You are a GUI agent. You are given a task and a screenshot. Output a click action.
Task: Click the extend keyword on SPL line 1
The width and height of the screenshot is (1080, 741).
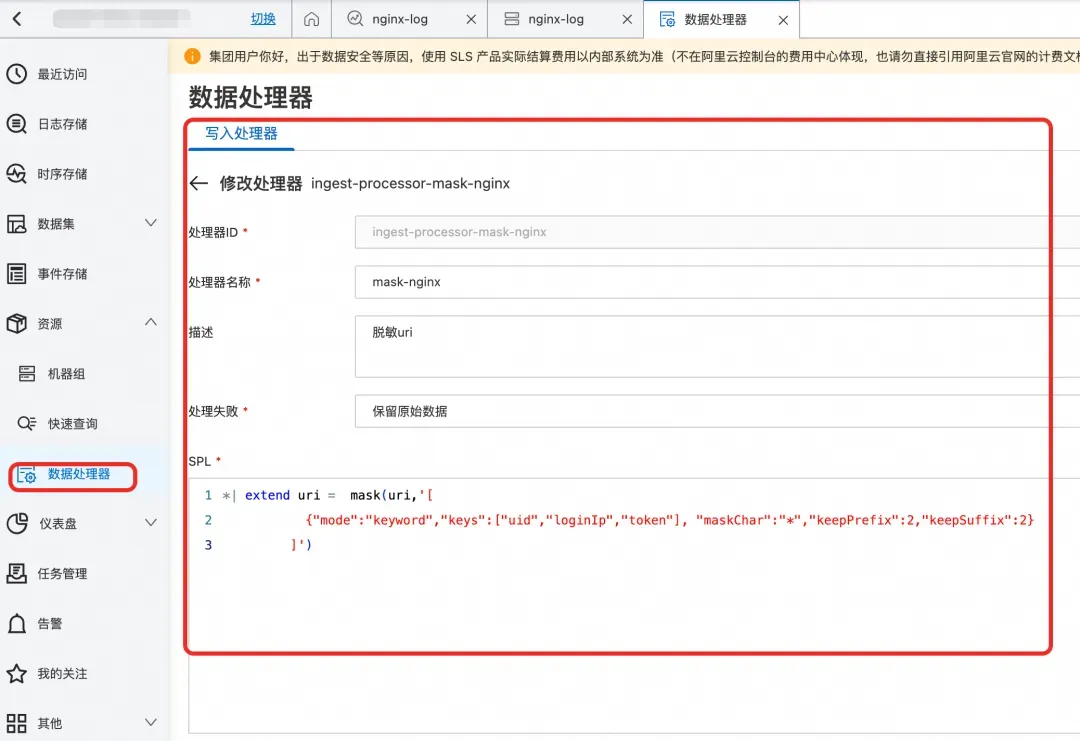267,495
